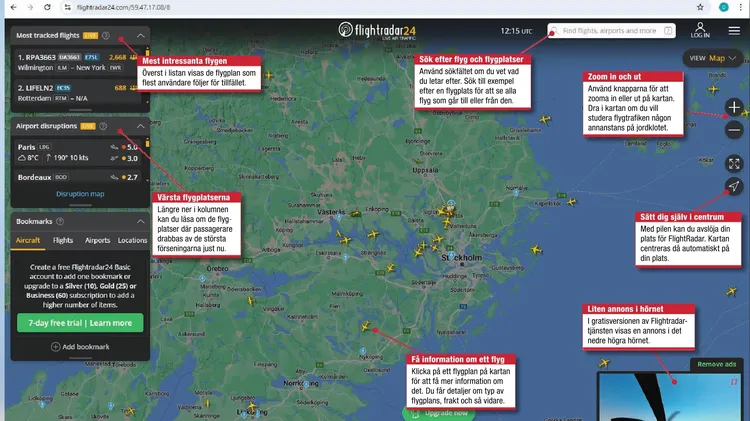Image resolution: width=750 pixels, height=421 pixels.
Task: Click the plane icon southwest of Nyköping callout
Action: point(365,326)
